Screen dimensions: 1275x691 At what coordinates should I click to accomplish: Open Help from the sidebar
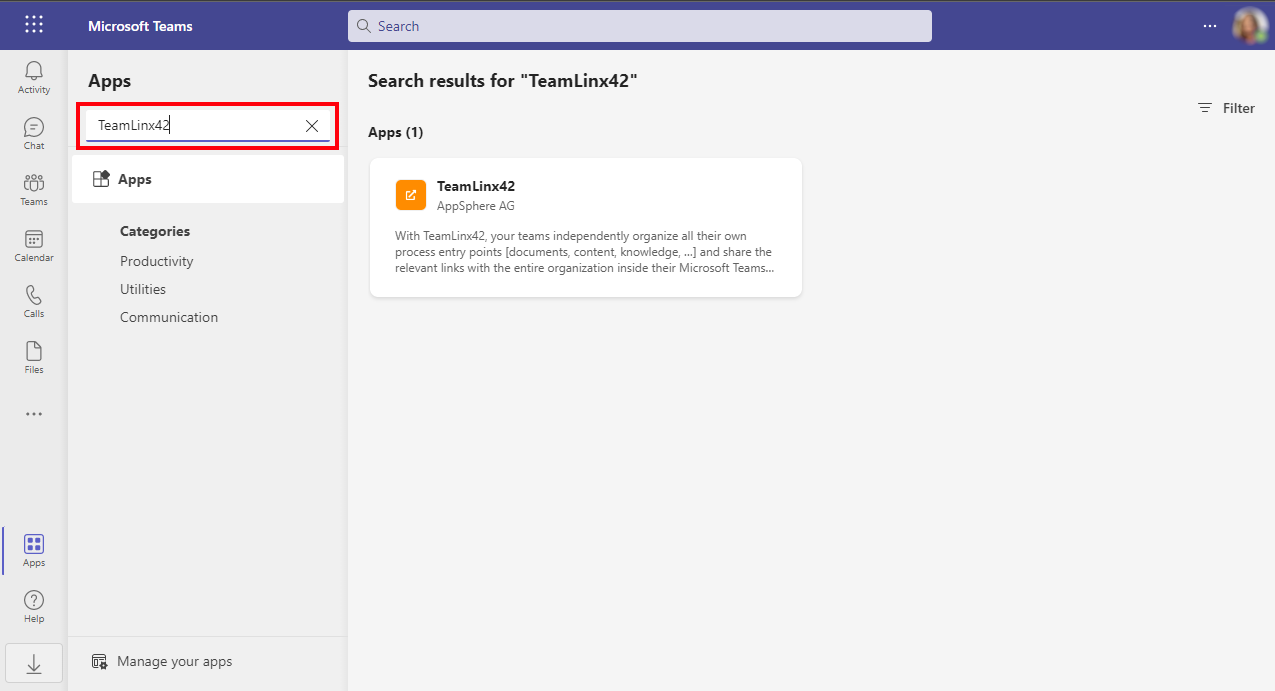(33, 604)
